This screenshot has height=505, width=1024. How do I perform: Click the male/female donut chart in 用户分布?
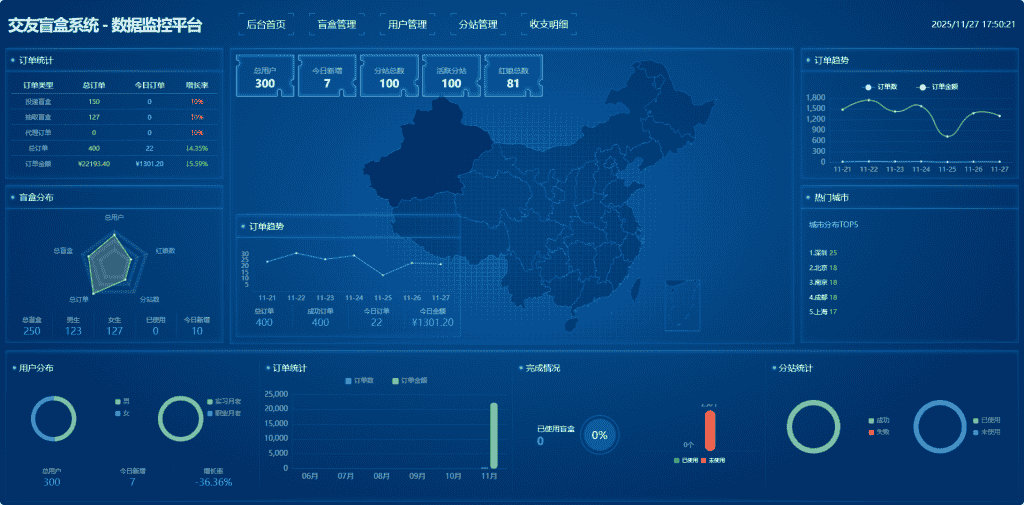[54, 418]
